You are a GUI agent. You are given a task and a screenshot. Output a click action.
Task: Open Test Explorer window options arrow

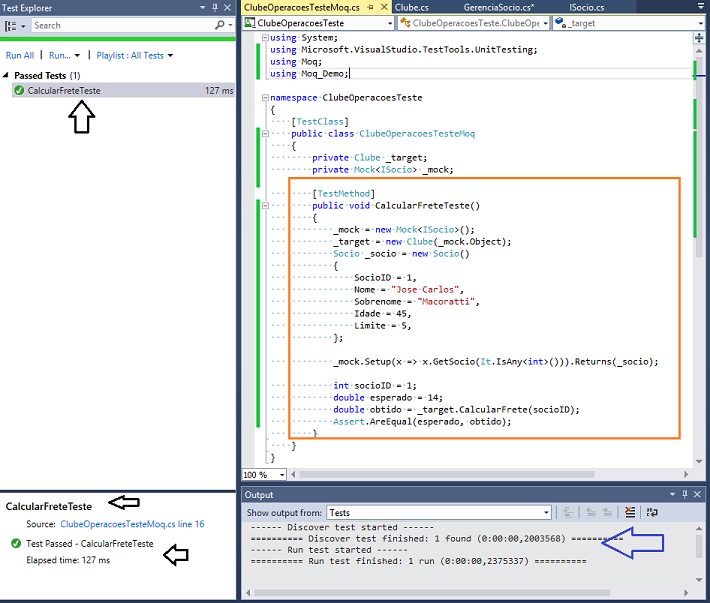202,8
